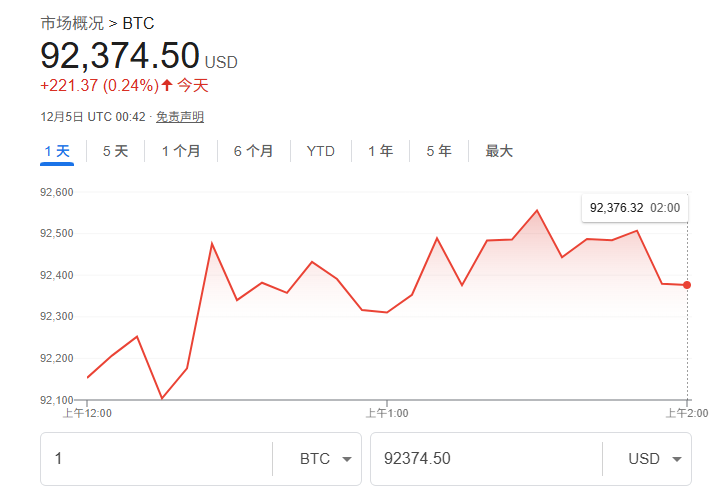720x493 pixels.
Task: Select the 1 天 time range tab
Action: (x=57, y=152)
